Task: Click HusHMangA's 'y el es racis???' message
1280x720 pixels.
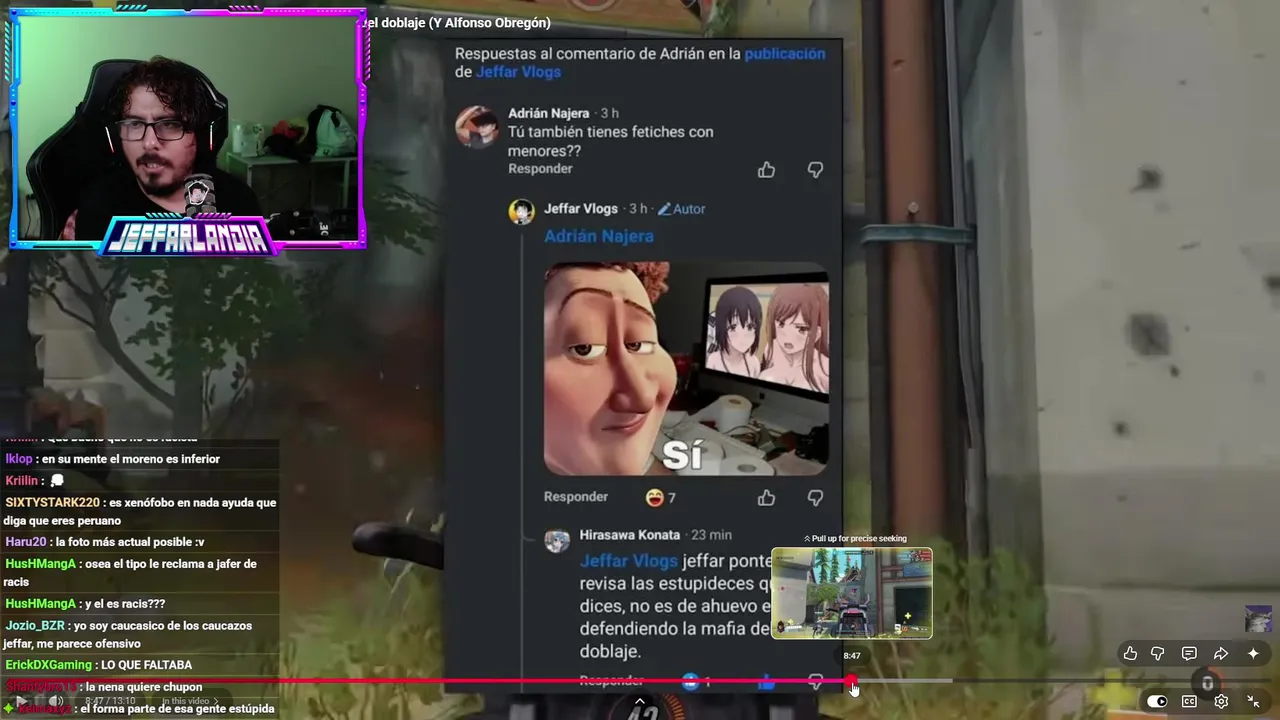Action: point(85,604)
